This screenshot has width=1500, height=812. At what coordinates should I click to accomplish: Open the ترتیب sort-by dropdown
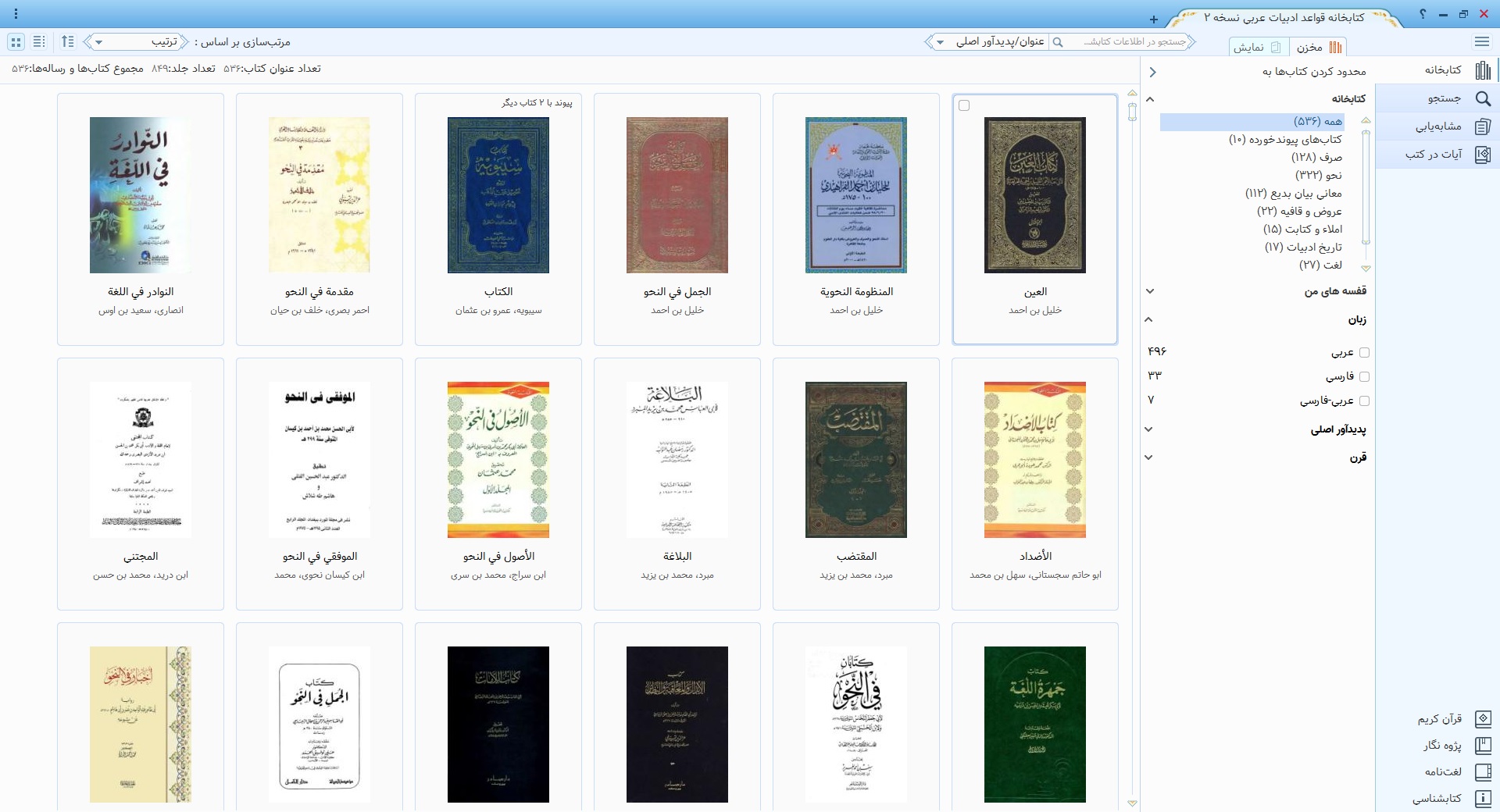137,41
